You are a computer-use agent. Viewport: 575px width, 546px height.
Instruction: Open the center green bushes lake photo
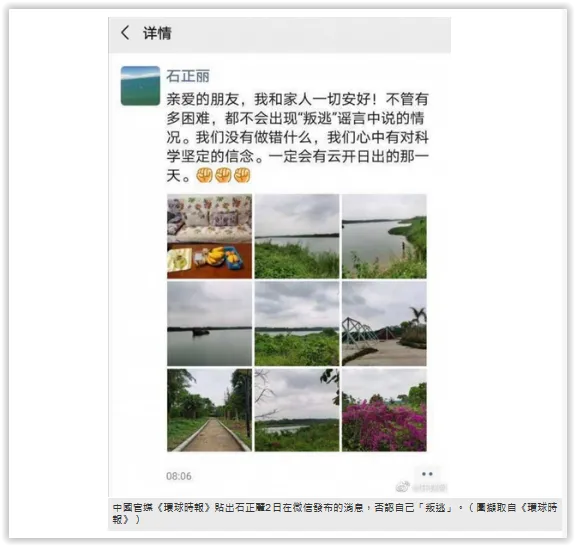(x=297, y=324)
